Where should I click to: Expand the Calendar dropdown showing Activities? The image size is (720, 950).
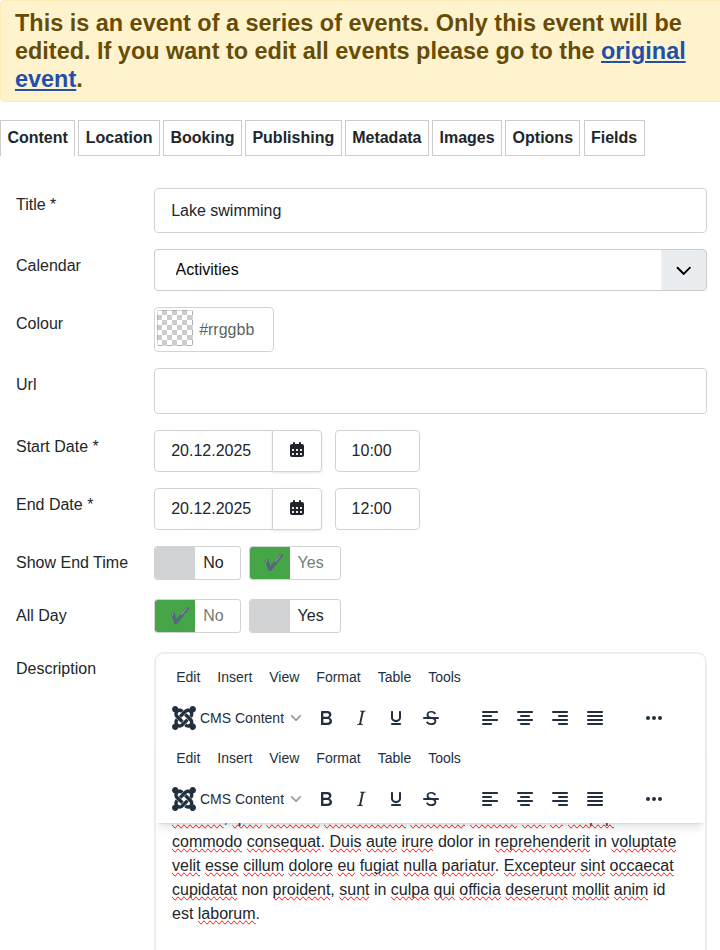[684, 270]
